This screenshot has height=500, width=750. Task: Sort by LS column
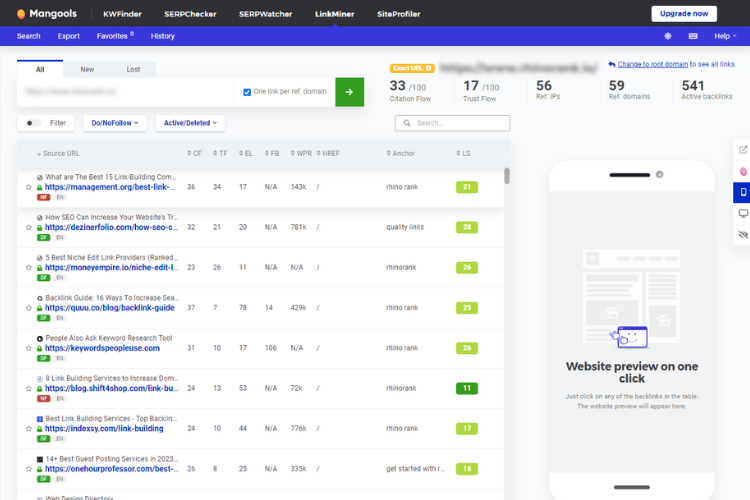click(463, 154)
